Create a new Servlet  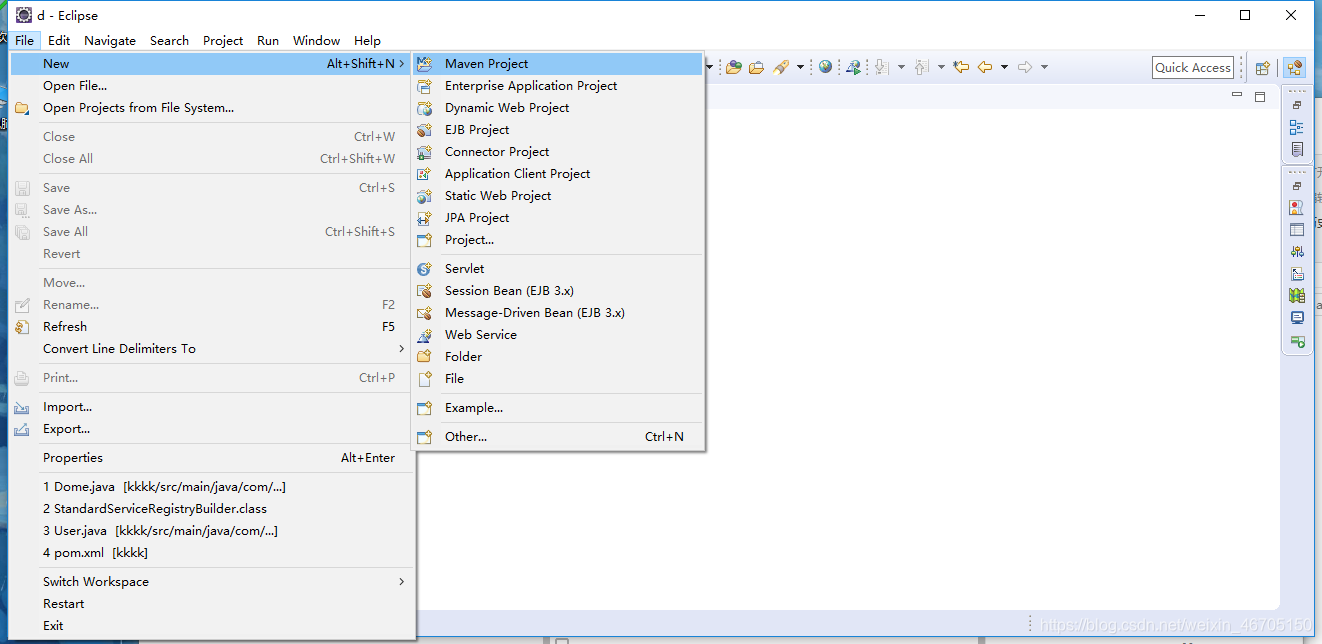click(558, 269)
